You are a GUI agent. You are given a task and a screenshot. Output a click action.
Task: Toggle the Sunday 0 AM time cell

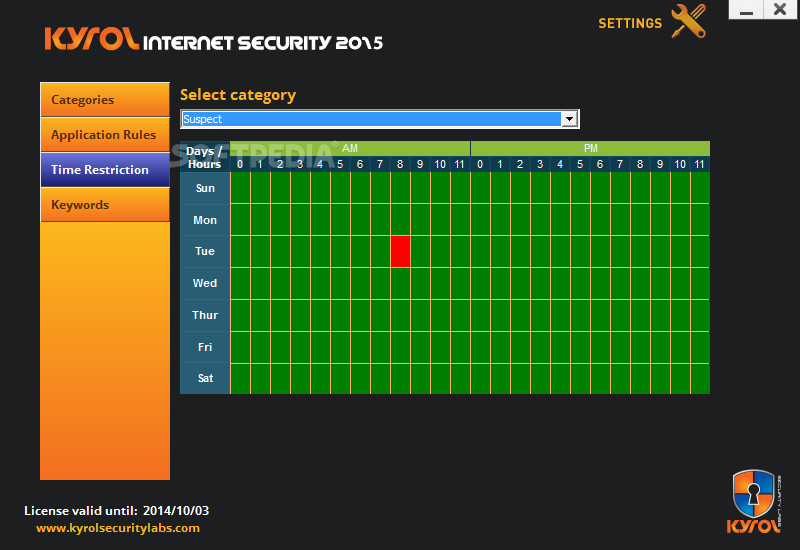click(240, 187)
